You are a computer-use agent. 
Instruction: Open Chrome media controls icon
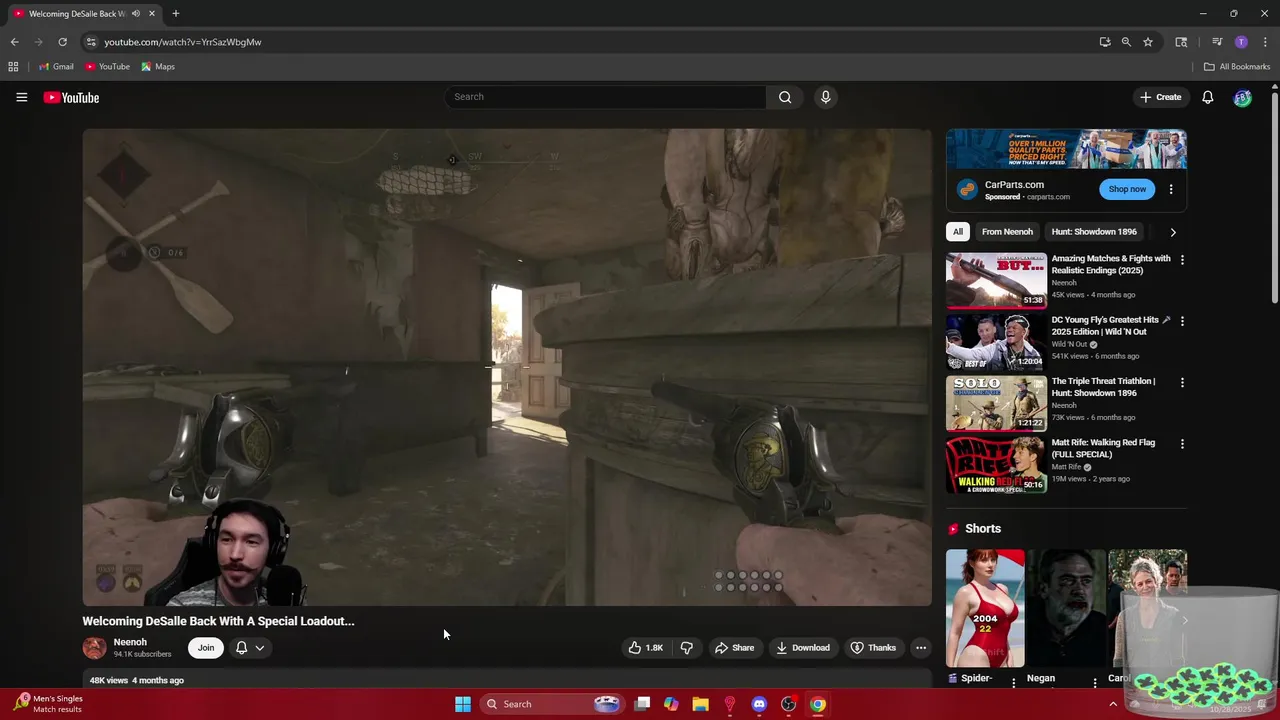pyautogui.click(x=1217, y=42)
